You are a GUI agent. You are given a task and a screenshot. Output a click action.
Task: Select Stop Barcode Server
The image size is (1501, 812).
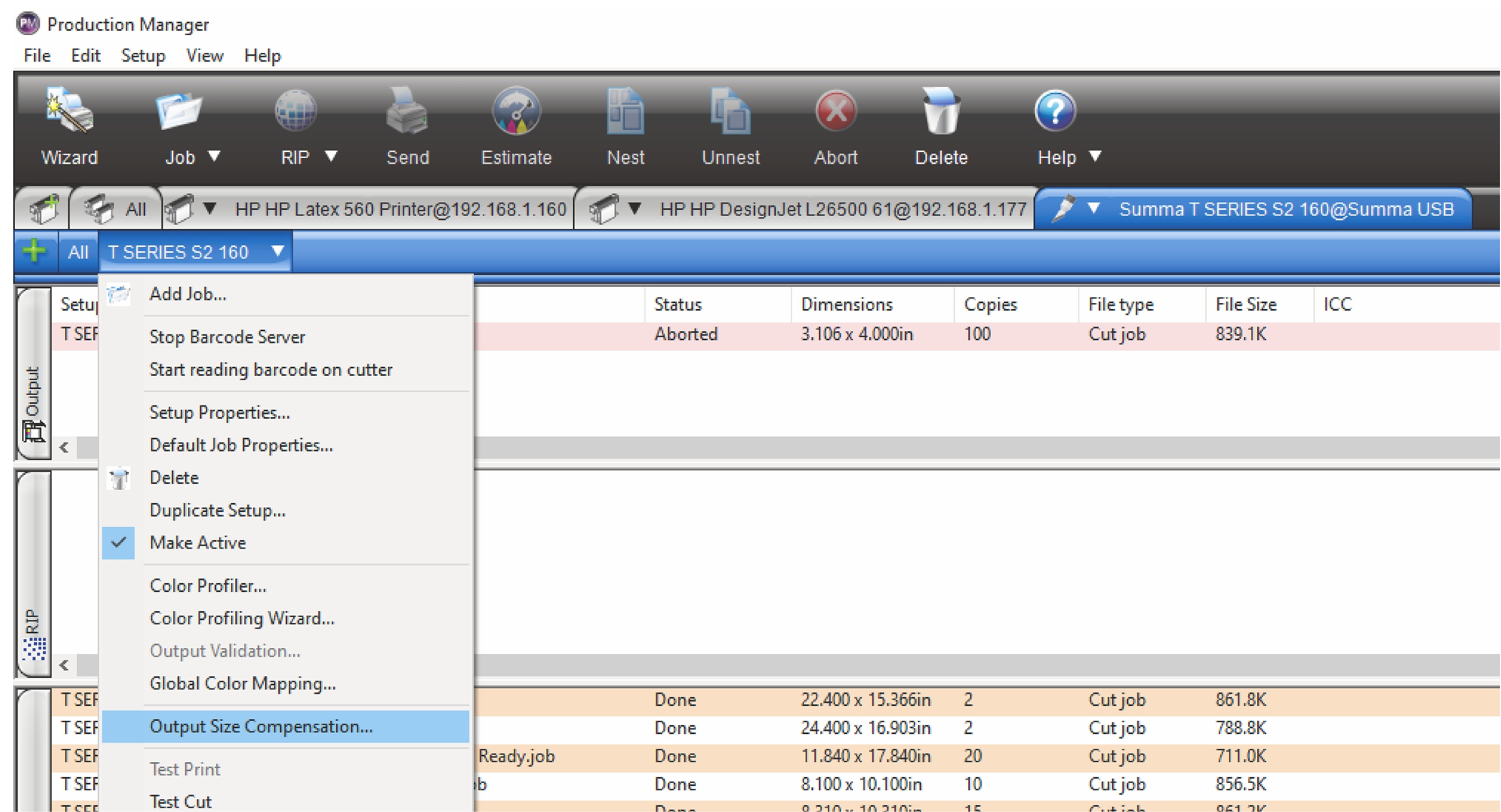coord(286,337)
